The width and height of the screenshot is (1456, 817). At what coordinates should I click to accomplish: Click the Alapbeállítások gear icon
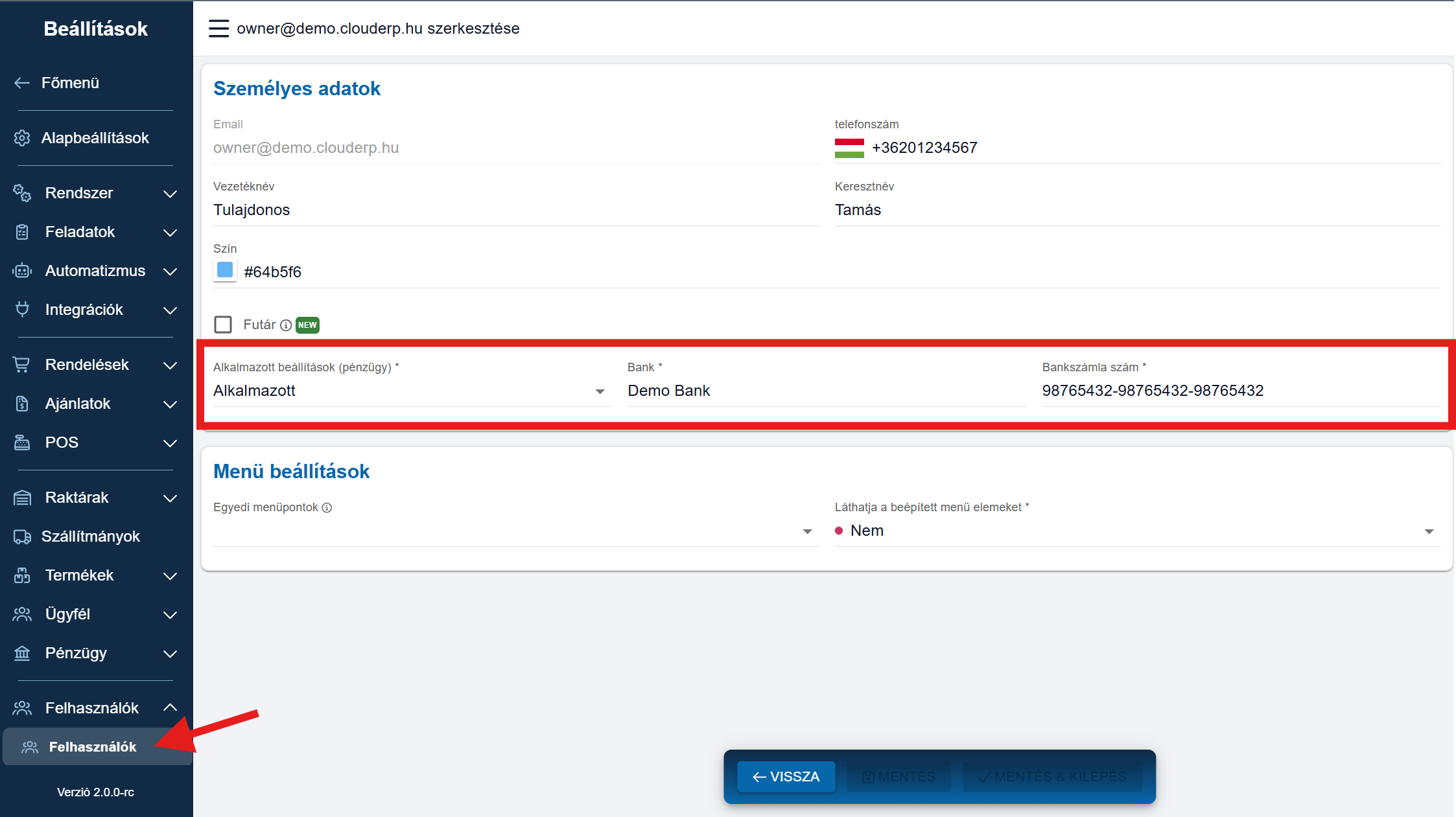[x=22, y=138]
